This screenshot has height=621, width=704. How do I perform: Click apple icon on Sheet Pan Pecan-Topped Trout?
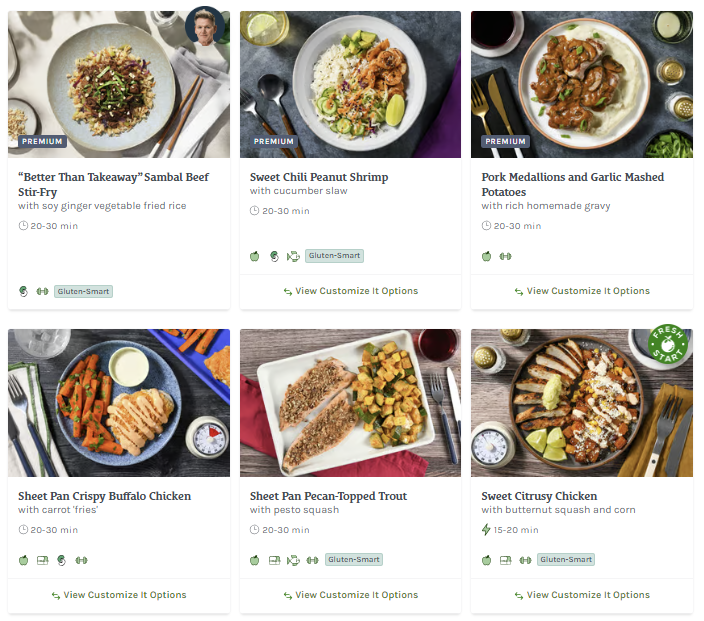click(254, 560)
